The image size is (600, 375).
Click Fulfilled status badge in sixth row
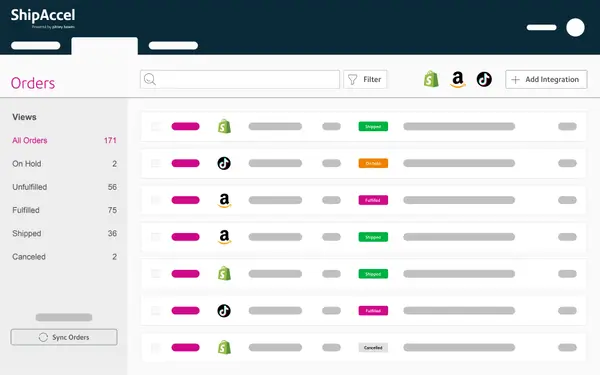pos(373,311)
